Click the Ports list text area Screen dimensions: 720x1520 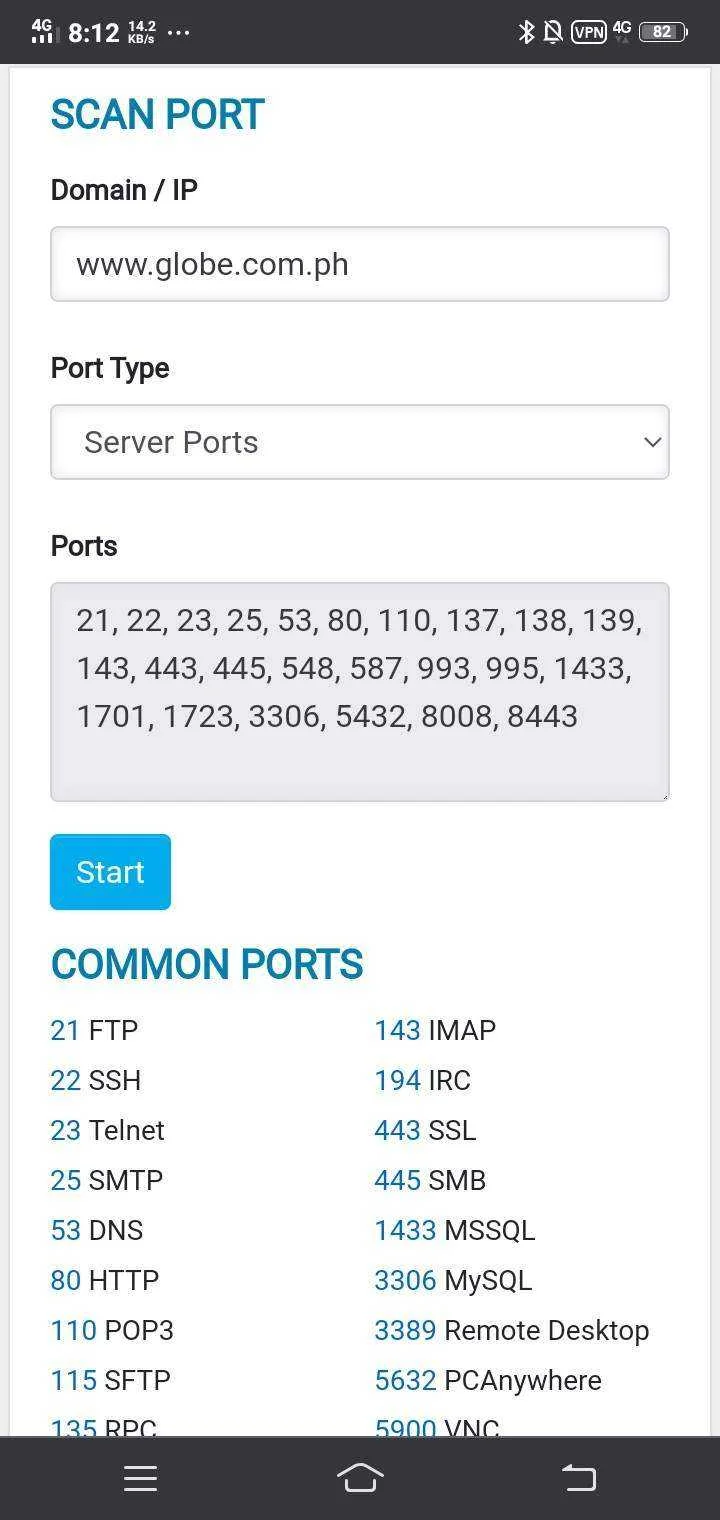(x=360, y=692)
